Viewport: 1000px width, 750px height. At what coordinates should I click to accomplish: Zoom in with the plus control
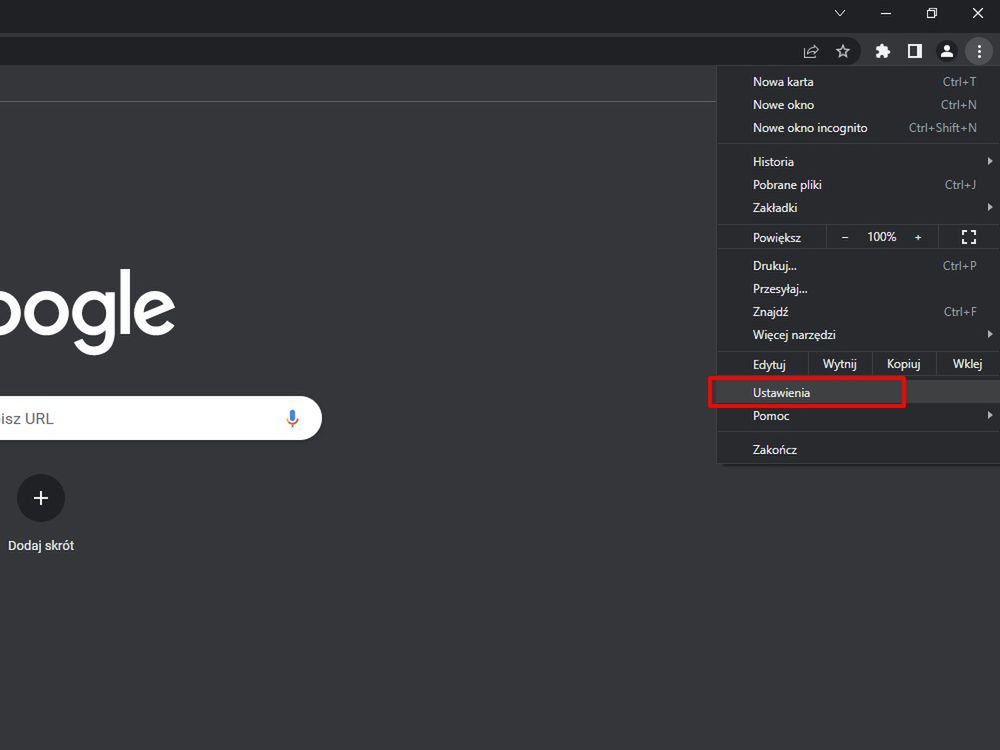(x=918, y=237)
